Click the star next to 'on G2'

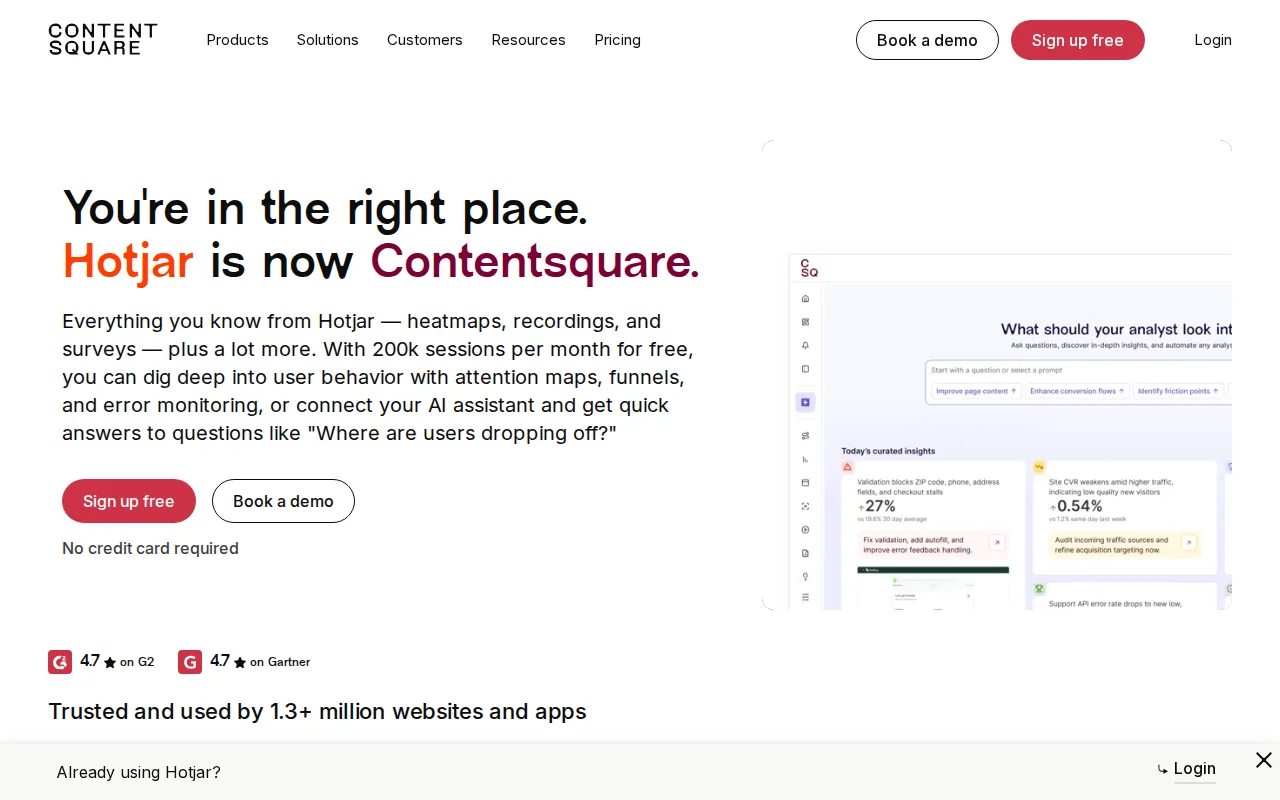point(110,662)
